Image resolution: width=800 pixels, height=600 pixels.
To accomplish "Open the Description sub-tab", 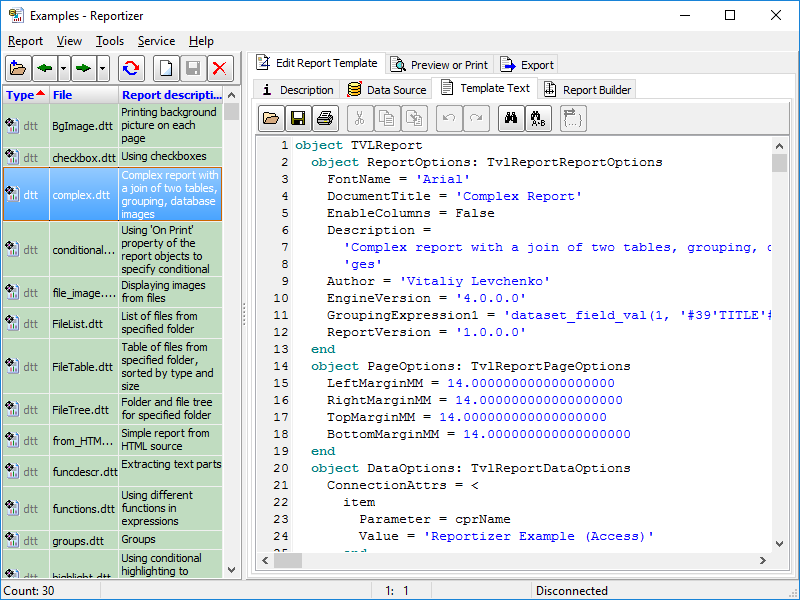I will click(297, 90).
